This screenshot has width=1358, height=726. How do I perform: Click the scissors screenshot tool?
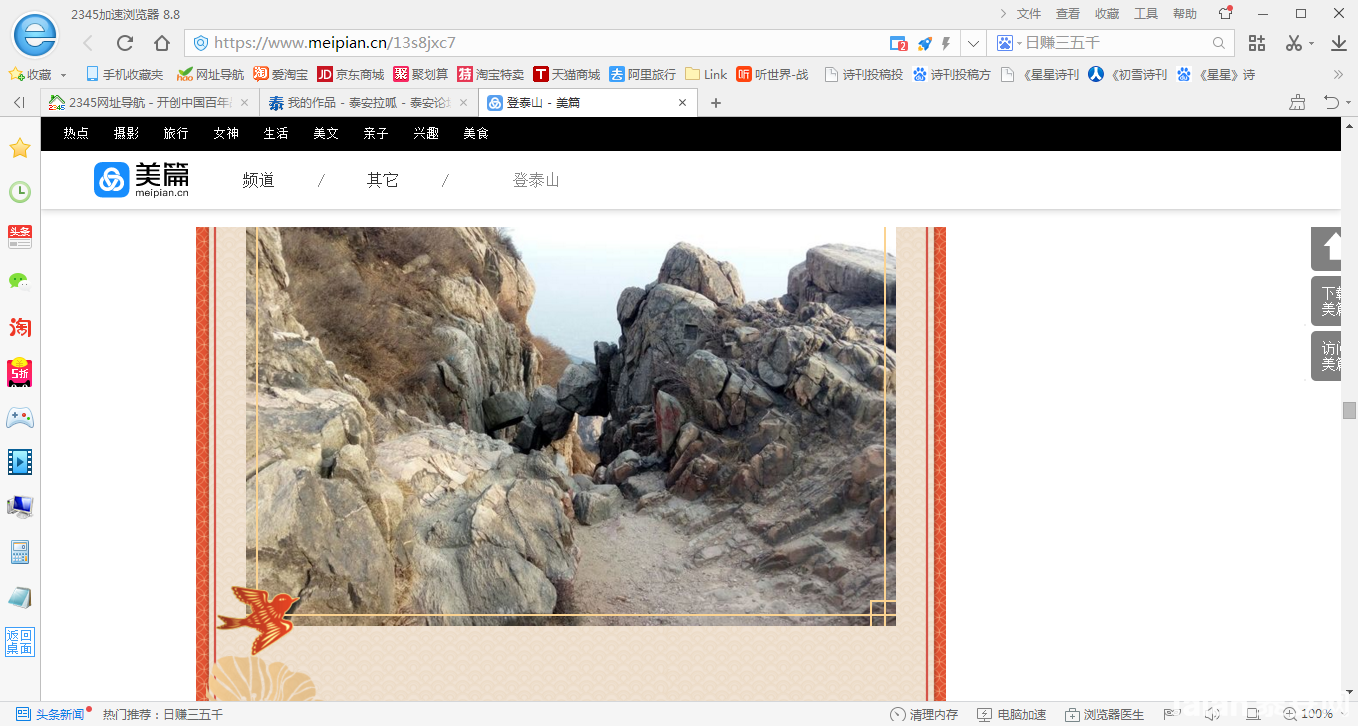(x=1294, y=43)
